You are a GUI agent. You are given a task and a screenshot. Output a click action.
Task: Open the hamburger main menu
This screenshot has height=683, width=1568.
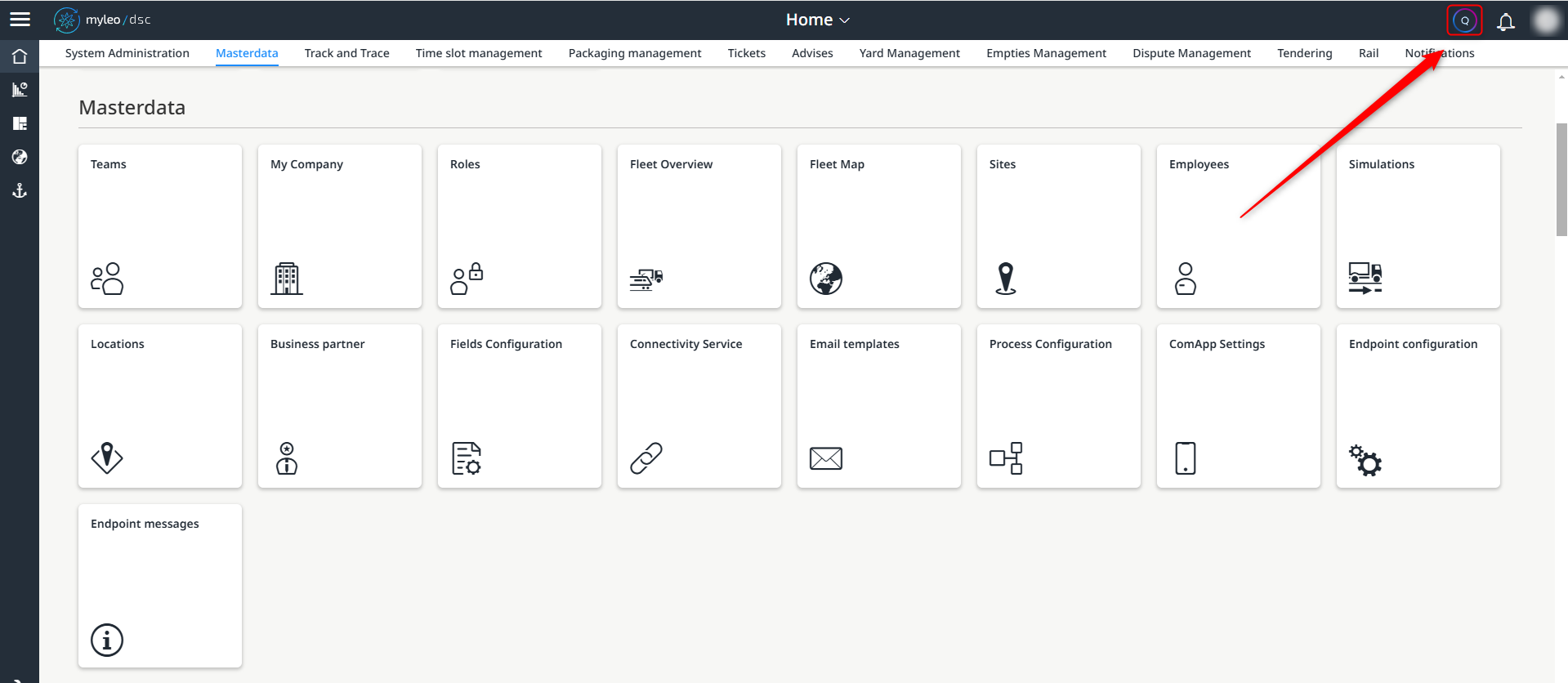20,20
